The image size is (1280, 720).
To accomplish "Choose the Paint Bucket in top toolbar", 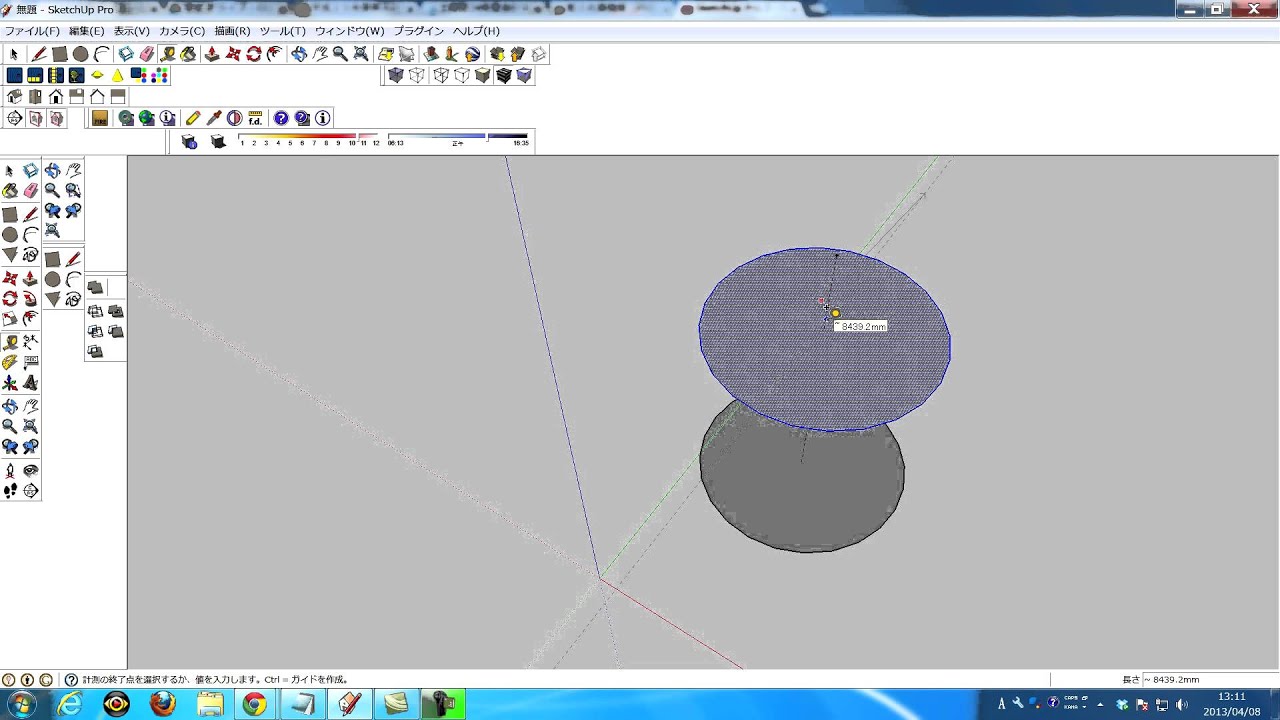I will click(188, 54).
